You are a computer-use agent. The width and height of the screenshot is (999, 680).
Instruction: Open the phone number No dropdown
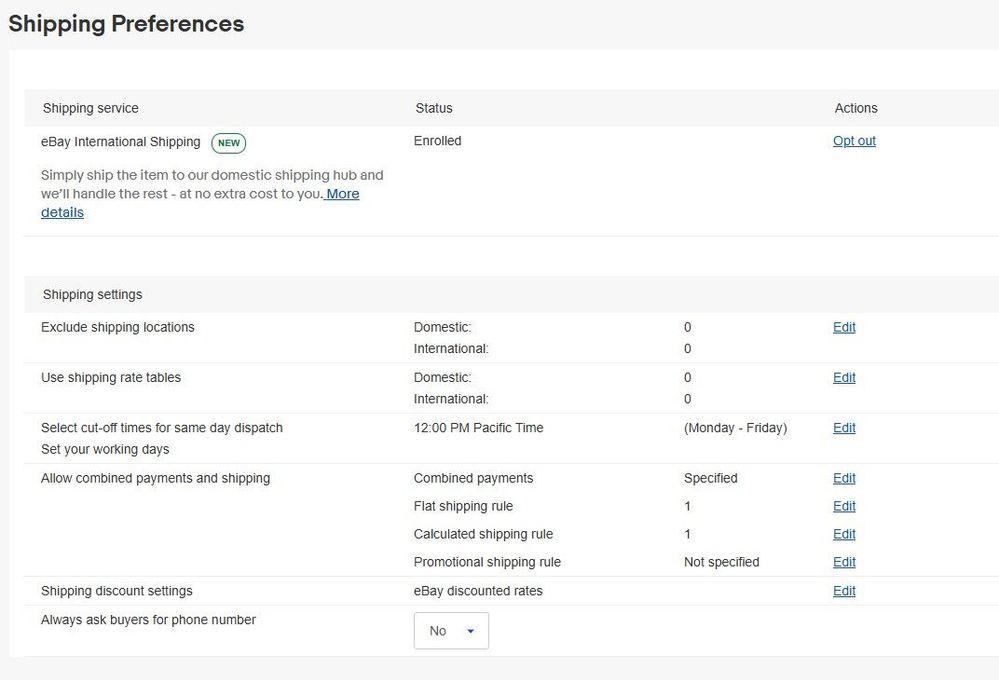451,631
